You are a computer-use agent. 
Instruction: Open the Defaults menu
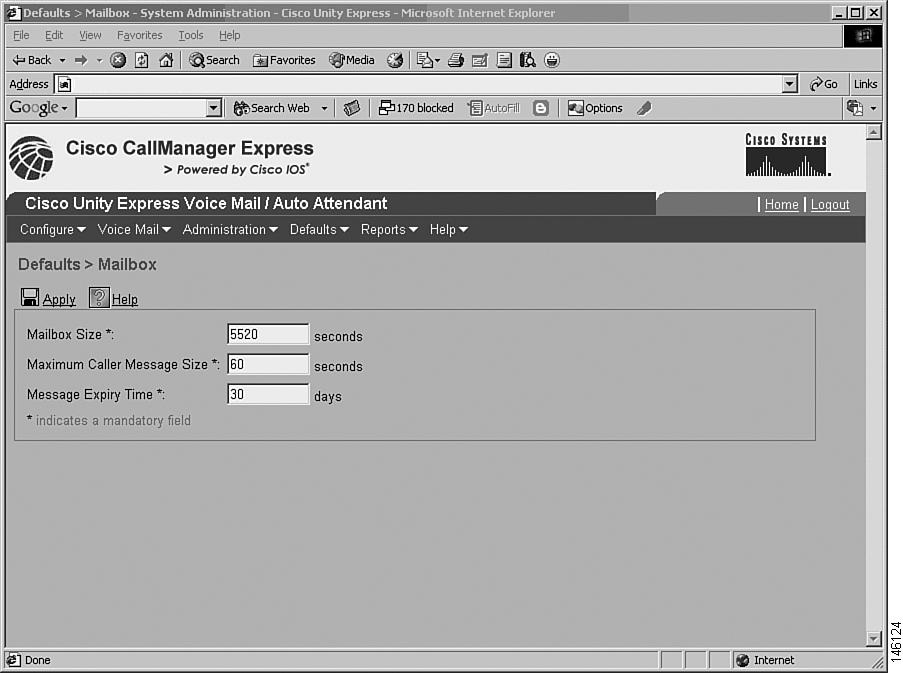pyautogui.click(x=319, y=230)
